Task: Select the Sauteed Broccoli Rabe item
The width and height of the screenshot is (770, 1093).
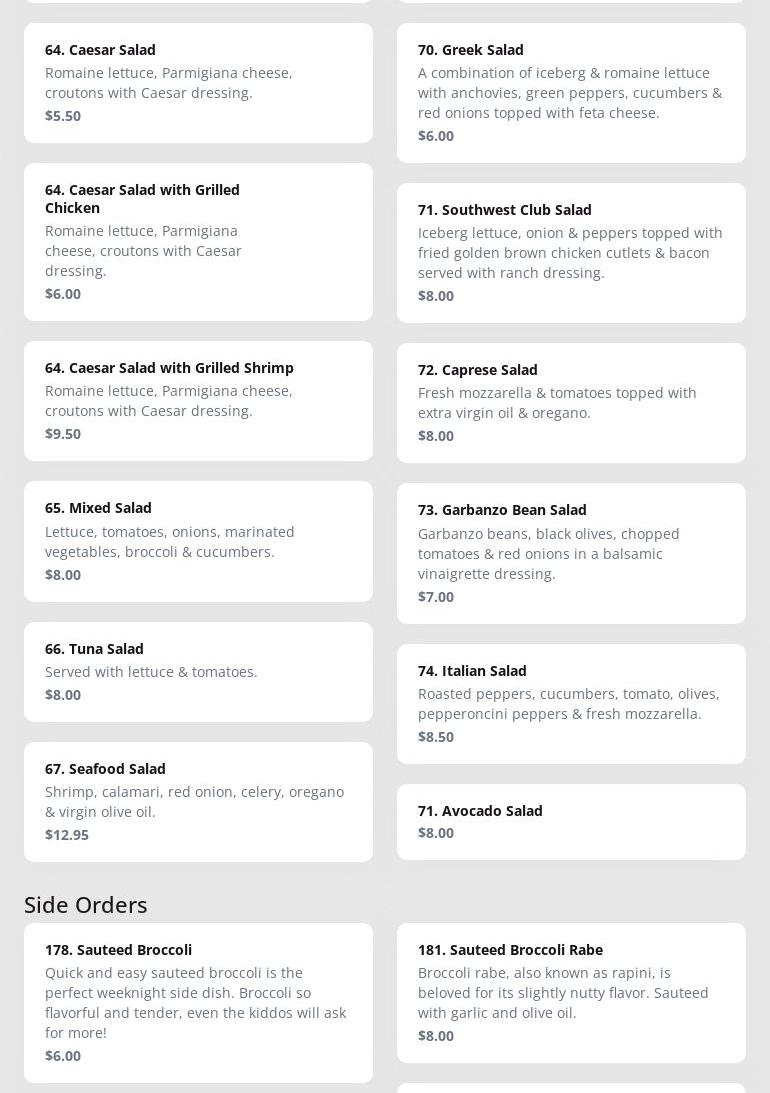Action: pos(571,992)
